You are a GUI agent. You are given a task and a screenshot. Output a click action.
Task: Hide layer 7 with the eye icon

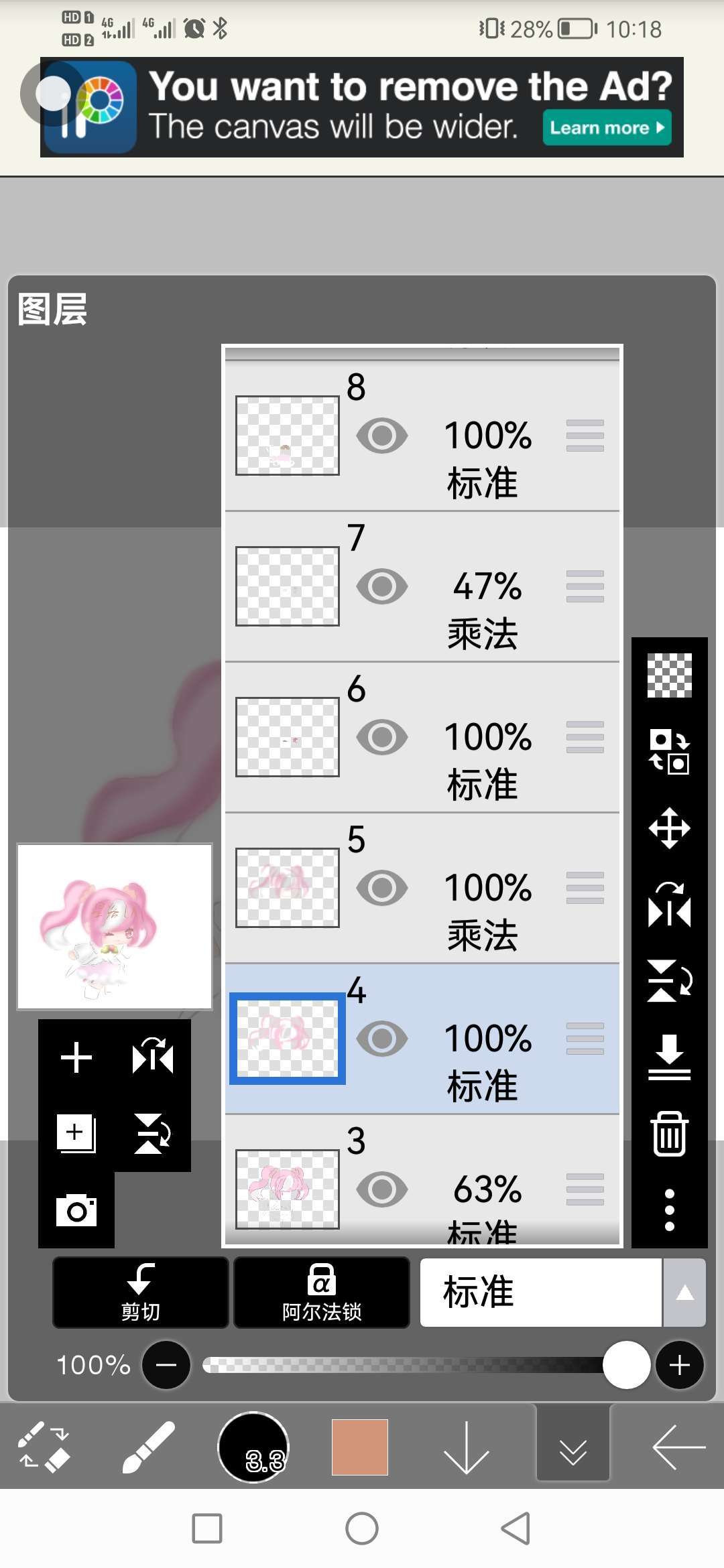pyautogui.click(x=382, y=586)
